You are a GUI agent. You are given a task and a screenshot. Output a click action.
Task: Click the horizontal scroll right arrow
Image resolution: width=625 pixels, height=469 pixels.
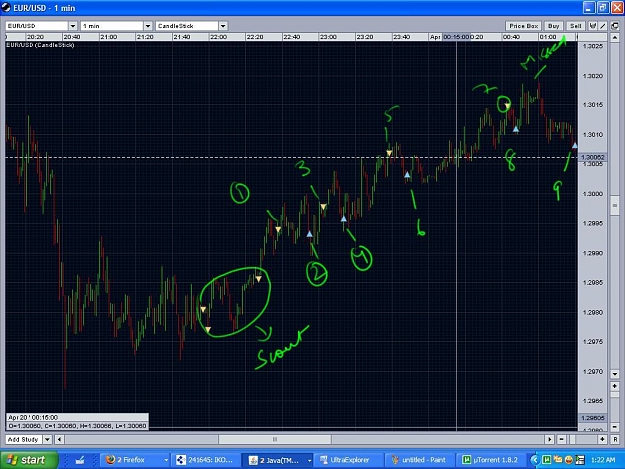pyautogui.click(x=550, y=439)
